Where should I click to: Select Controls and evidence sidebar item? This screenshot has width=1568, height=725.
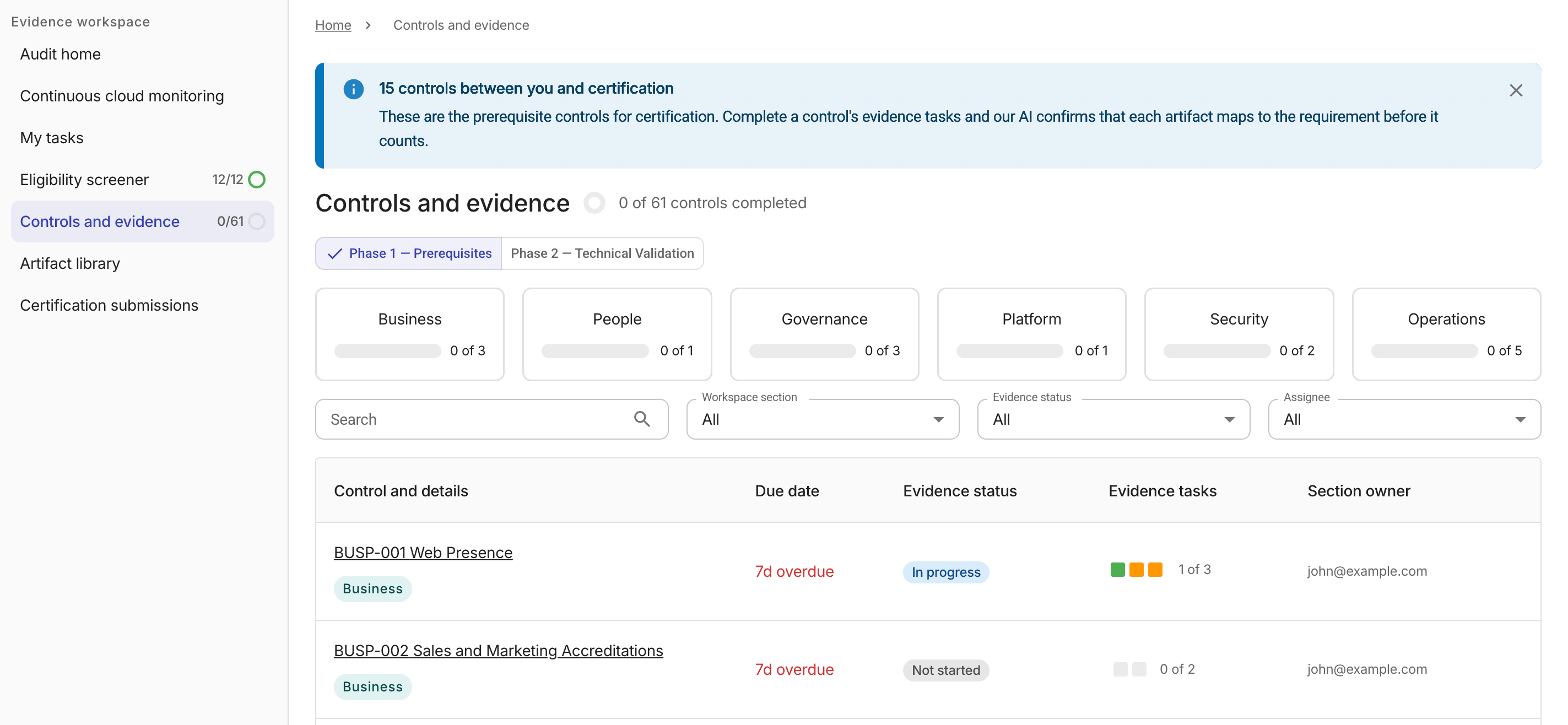click(143, 221)
